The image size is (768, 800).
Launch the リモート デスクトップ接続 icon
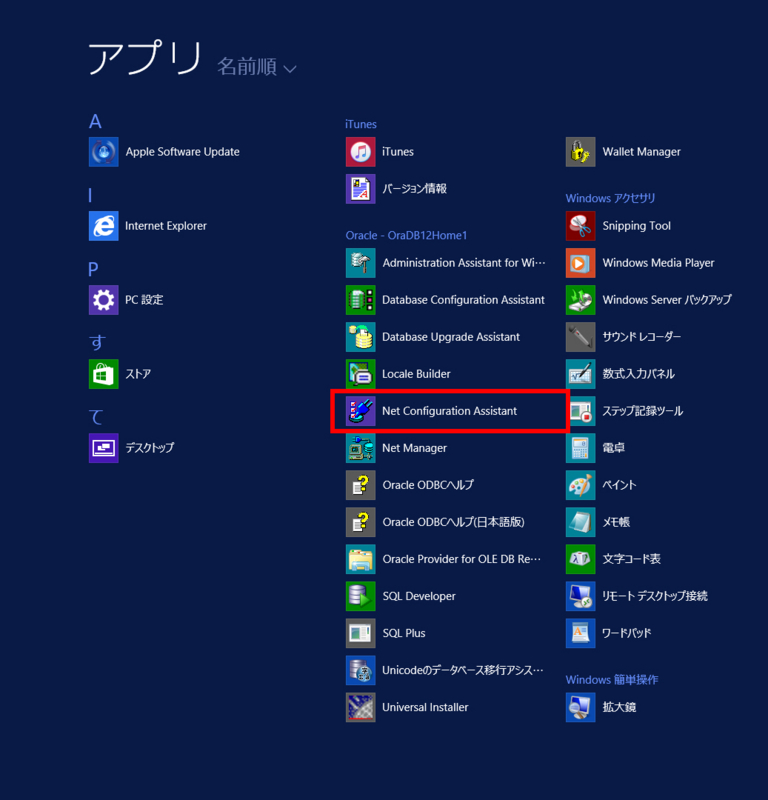click(x=580, y=596)
